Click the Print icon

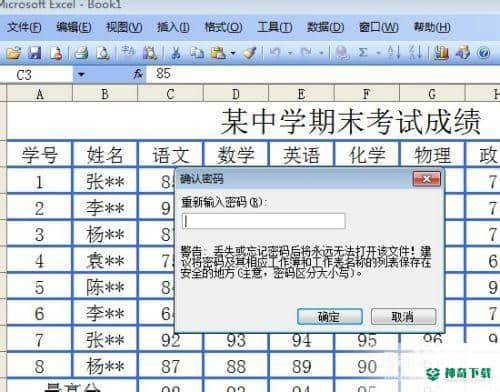pos(82,53)
